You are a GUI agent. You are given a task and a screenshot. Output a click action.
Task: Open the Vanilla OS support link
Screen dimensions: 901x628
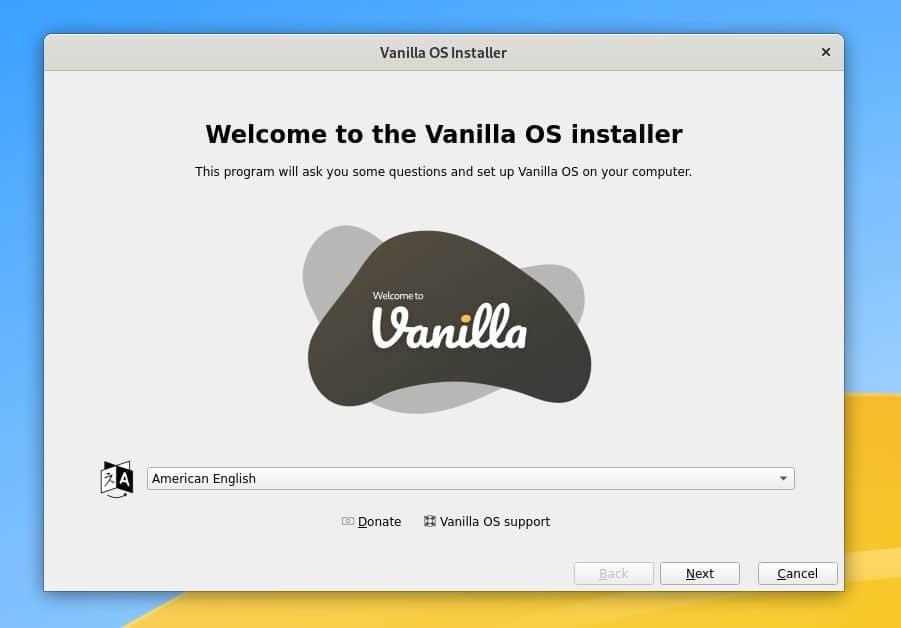[x=495, y=522]
